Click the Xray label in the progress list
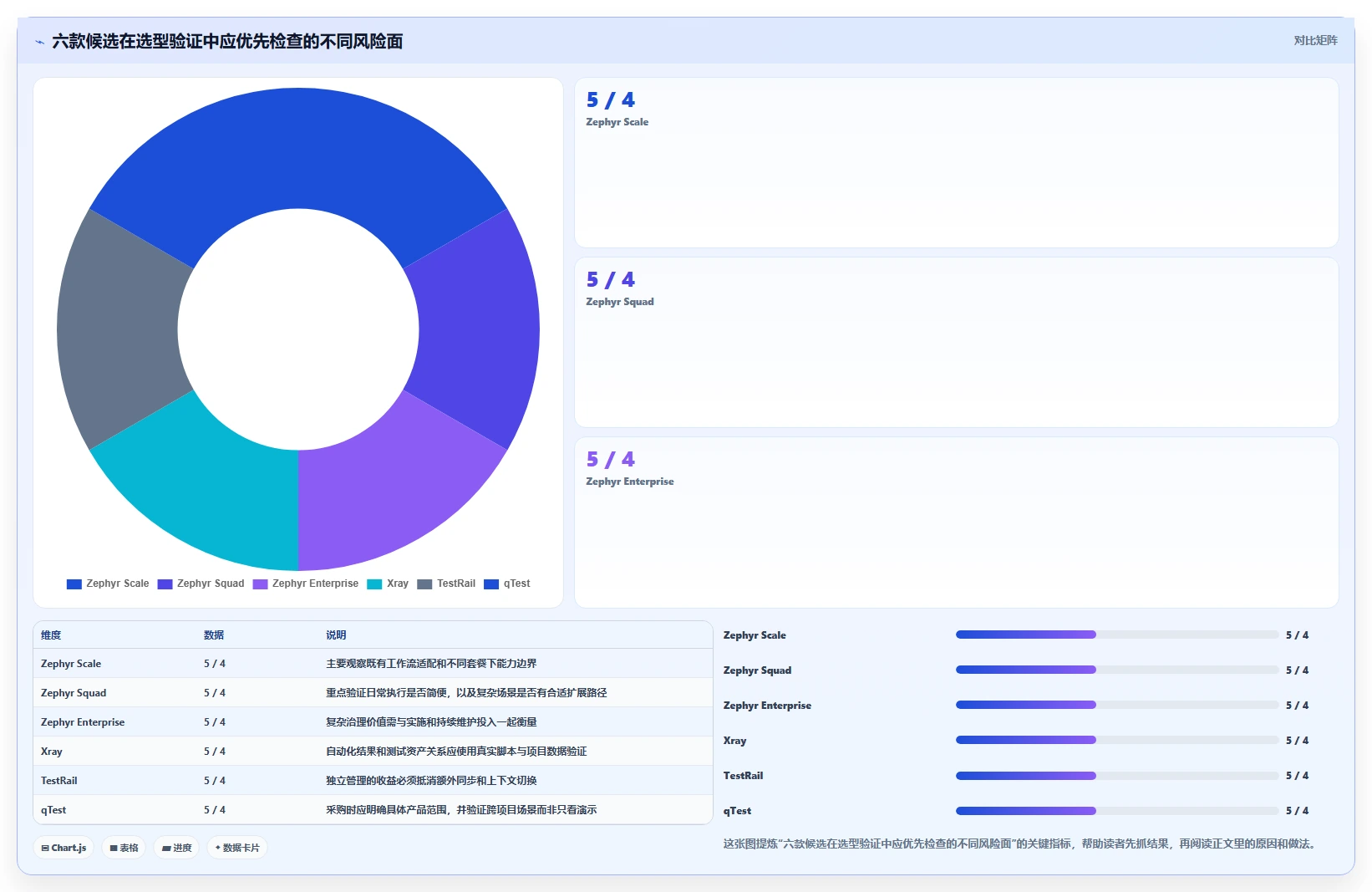1372x892 pixels. coord(735,741)
